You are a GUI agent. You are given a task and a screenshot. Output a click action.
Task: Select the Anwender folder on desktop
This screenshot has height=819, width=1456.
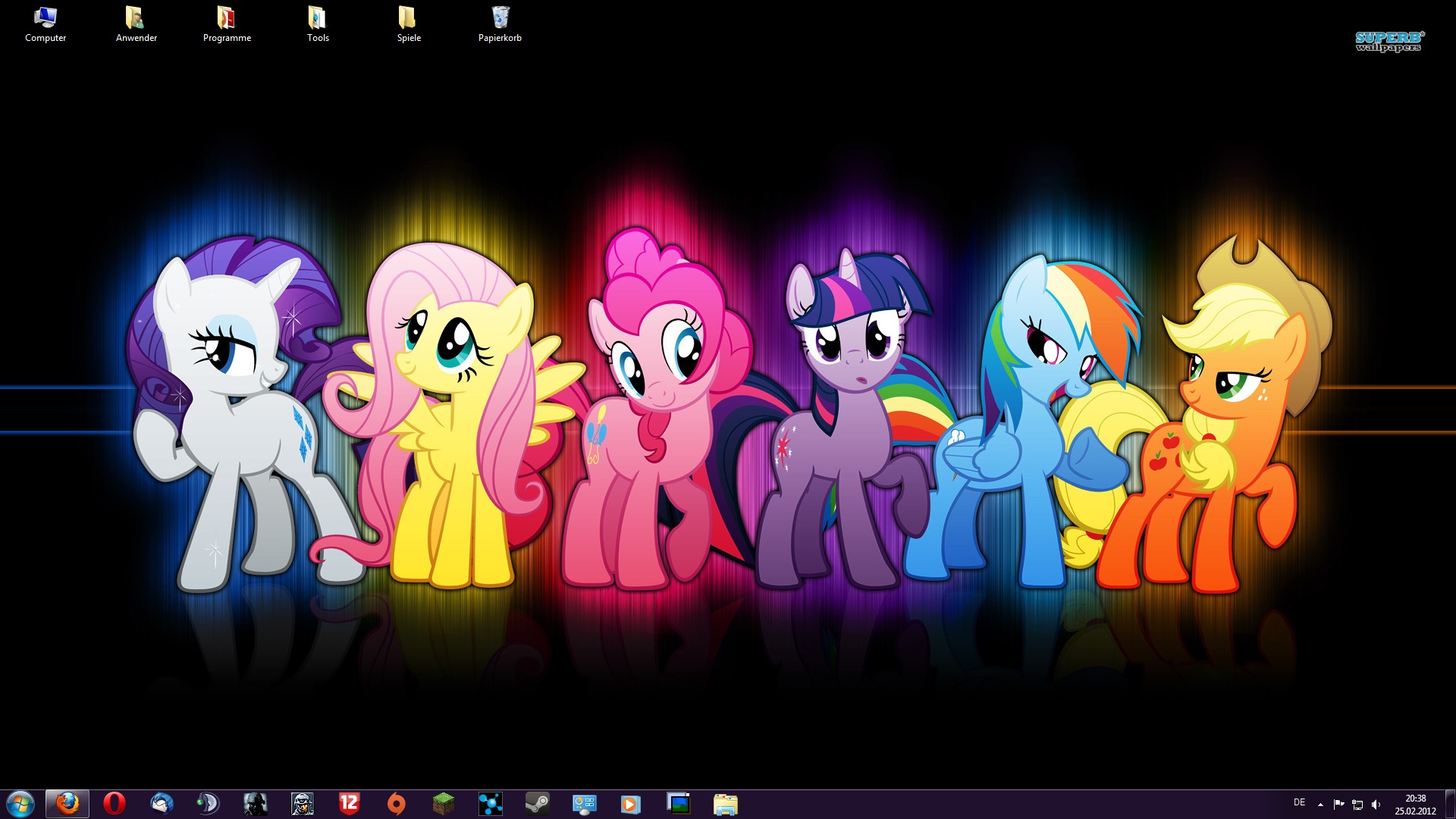pyautogui.click(x=136, y=24)
